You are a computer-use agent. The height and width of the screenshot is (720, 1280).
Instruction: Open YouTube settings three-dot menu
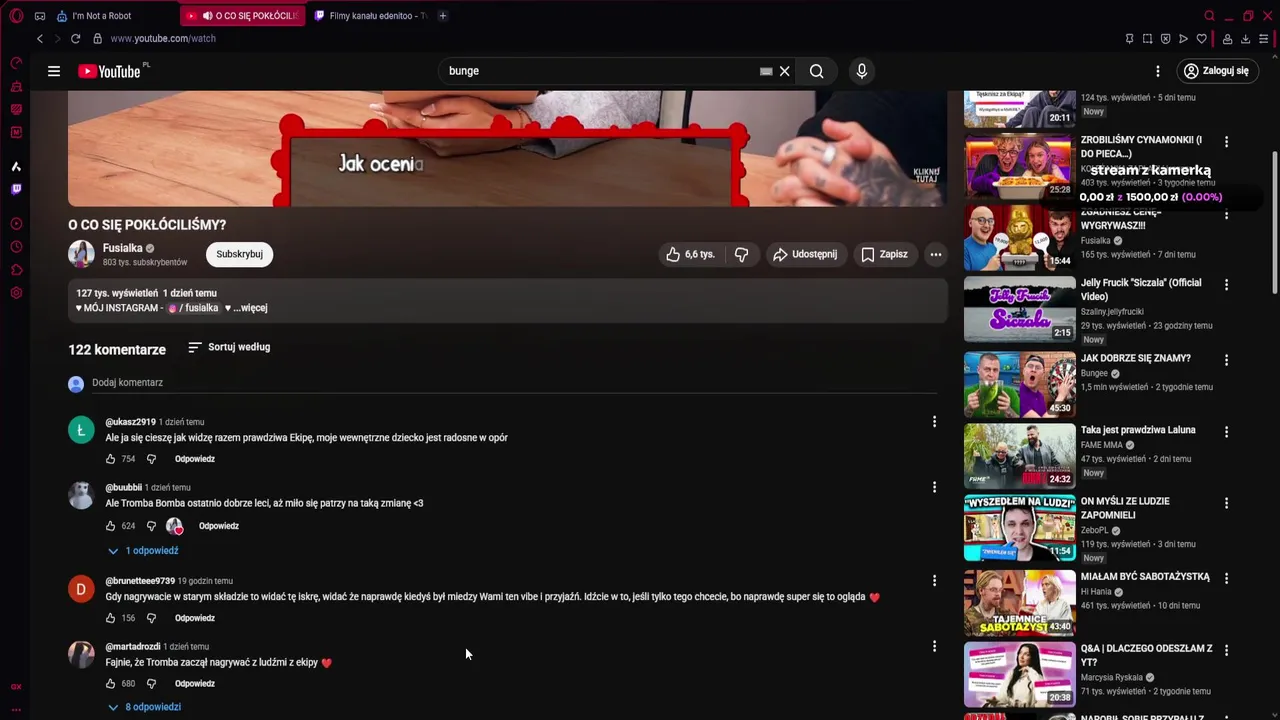point(1158,71)
